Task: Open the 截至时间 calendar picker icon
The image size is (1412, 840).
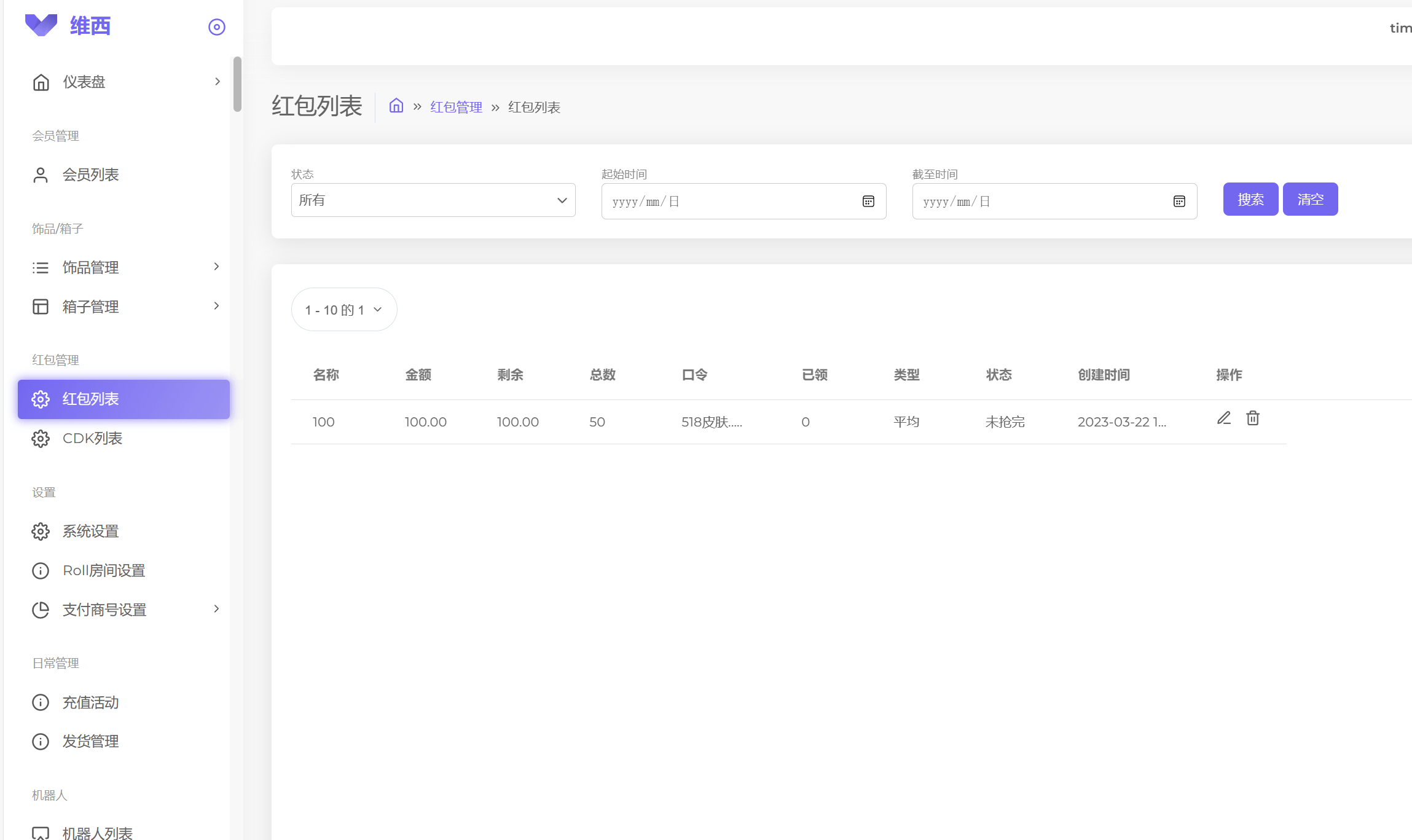Action: [x=1179, y=202]
